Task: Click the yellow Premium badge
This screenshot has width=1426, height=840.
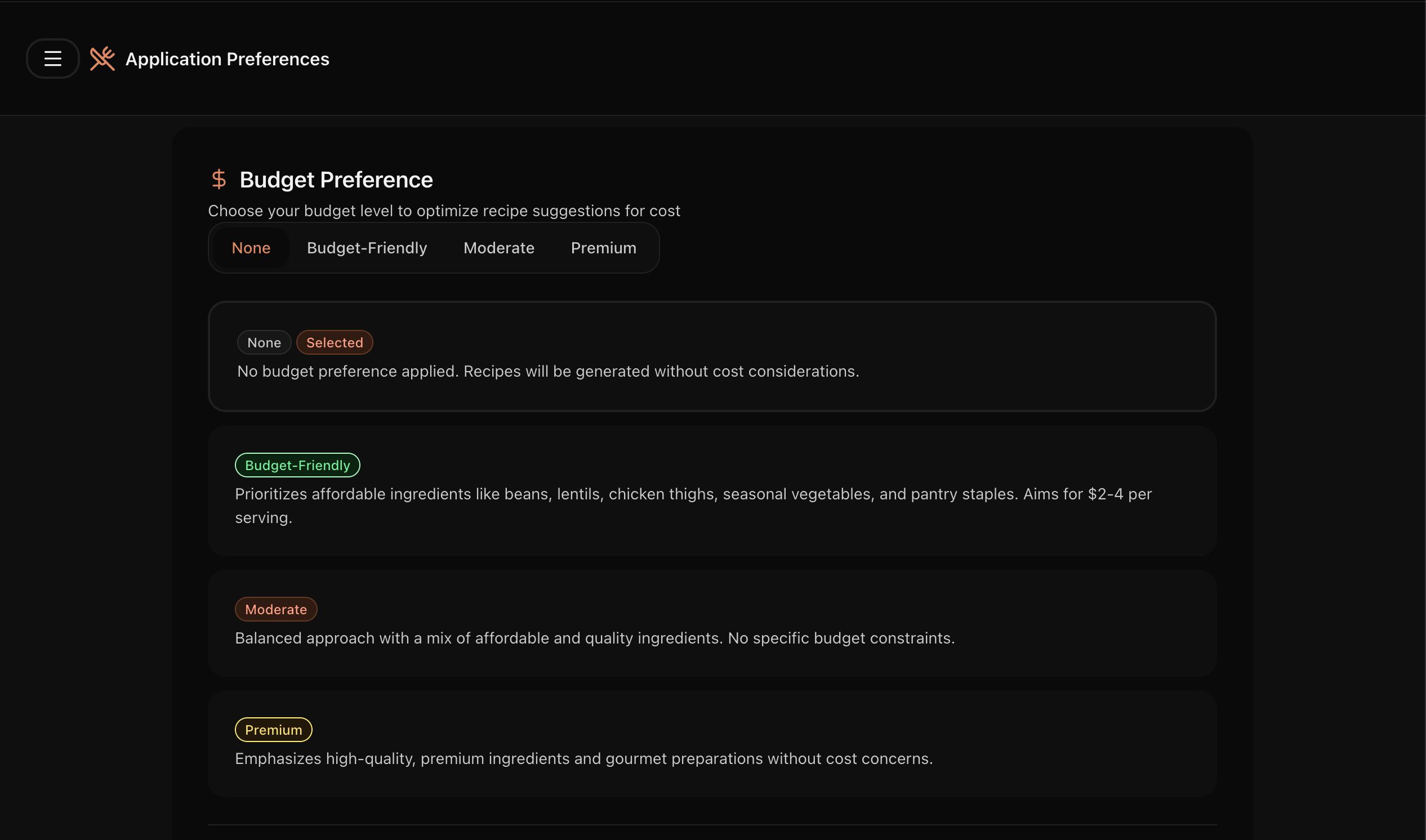Action: 273,730
